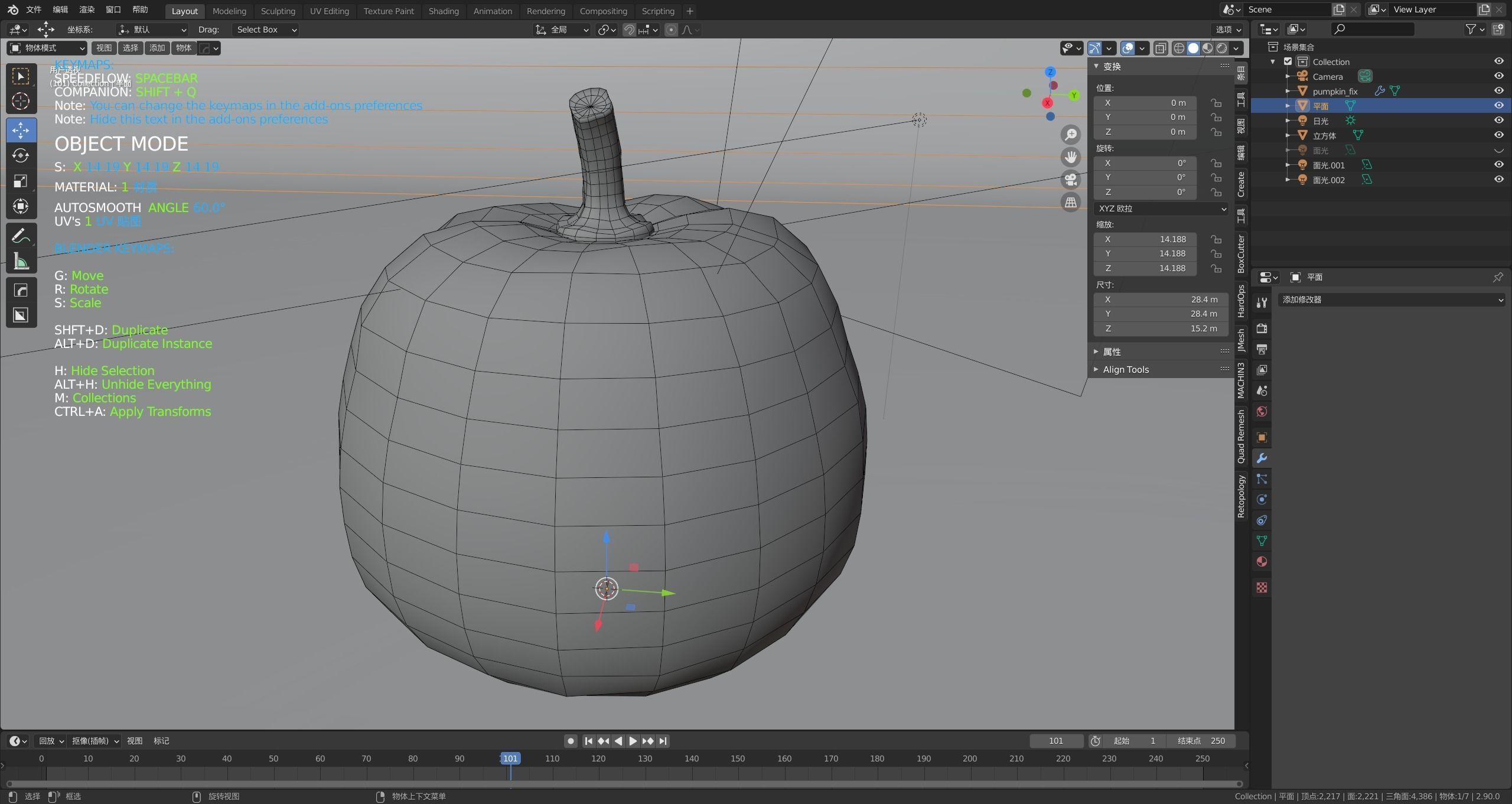Switch to the Sculpting workspace tab

278,11
